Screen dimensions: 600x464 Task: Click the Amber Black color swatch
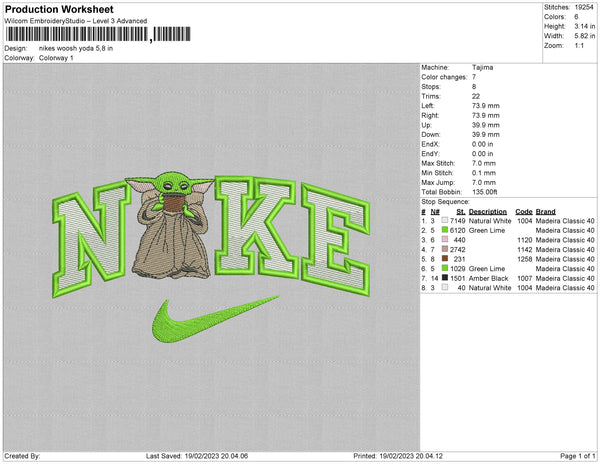point(445,278)
